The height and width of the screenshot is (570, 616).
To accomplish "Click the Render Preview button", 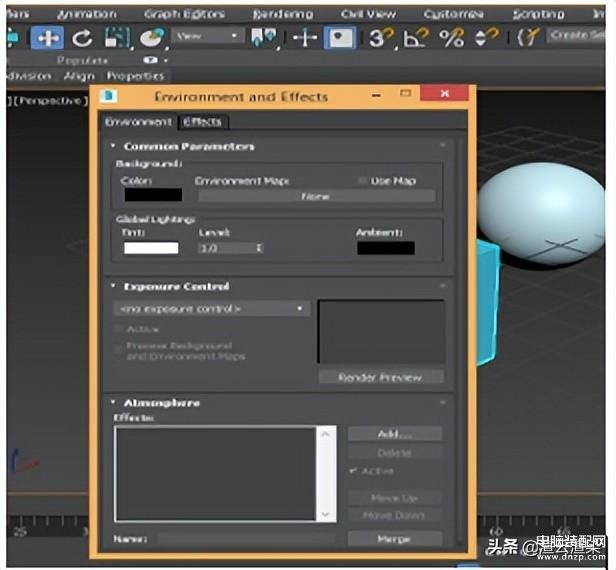I will (x=381, y=377).
